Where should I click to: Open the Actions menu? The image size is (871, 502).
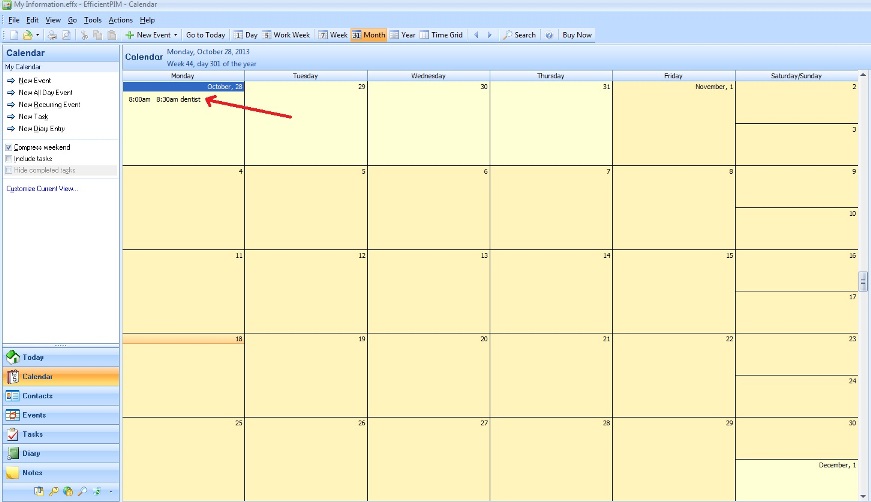coord(120,20)
